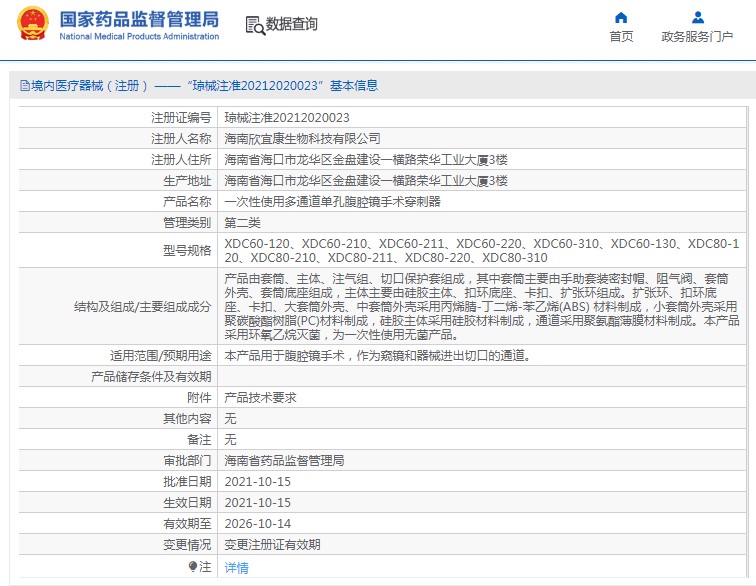Click 第二类 management category value
The image size is (756, 586).
243,223
